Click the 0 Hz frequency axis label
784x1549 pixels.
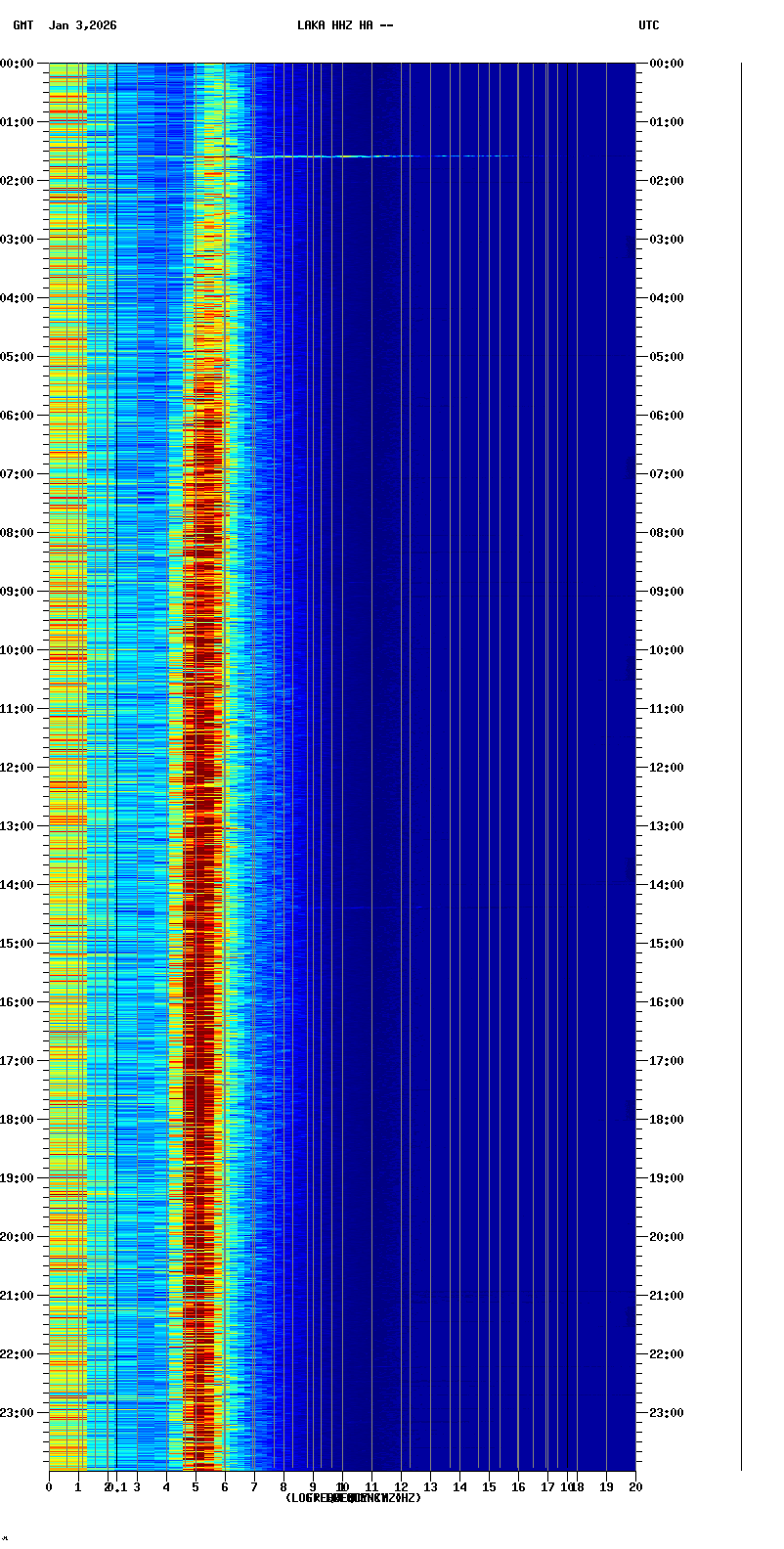[49, 1487]
